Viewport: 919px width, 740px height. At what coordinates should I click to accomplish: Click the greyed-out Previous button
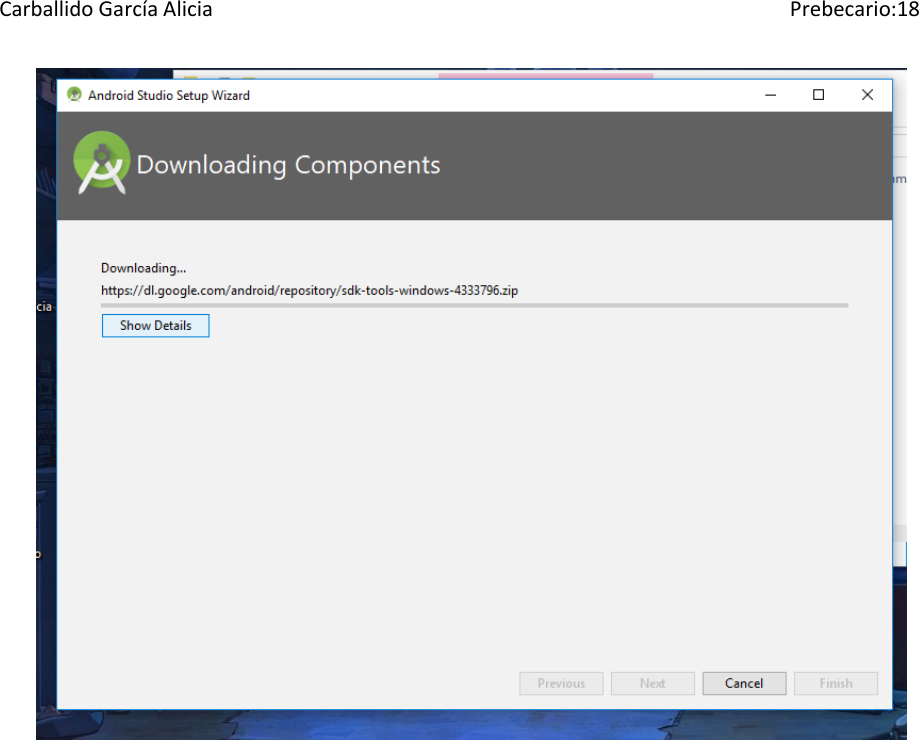(x=561, y=683)
